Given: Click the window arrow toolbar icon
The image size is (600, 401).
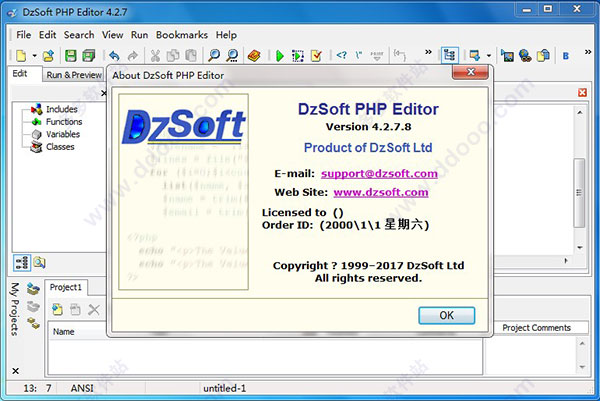Looking at the screenshot, I should pos(475,56).
